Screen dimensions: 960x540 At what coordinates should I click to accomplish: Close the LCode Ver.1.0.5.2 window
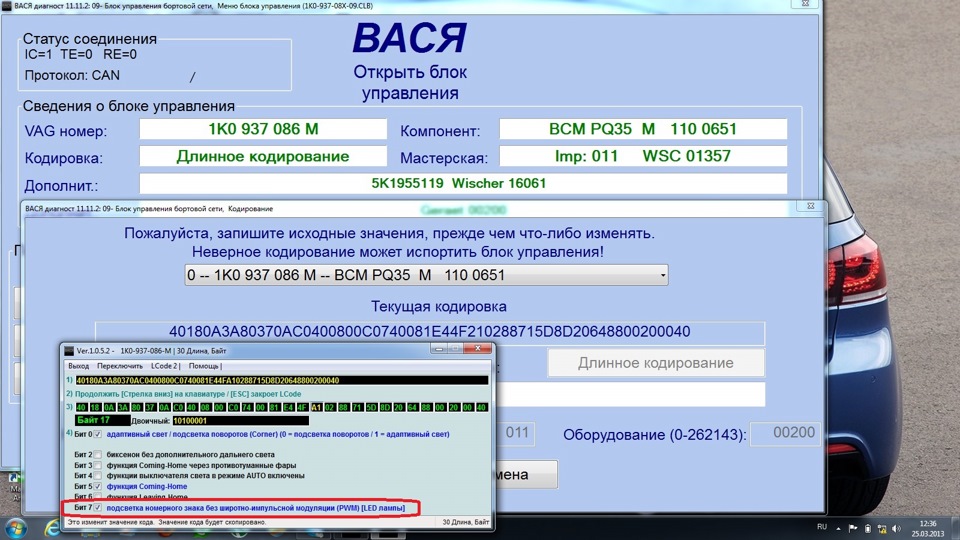[478, 348]
